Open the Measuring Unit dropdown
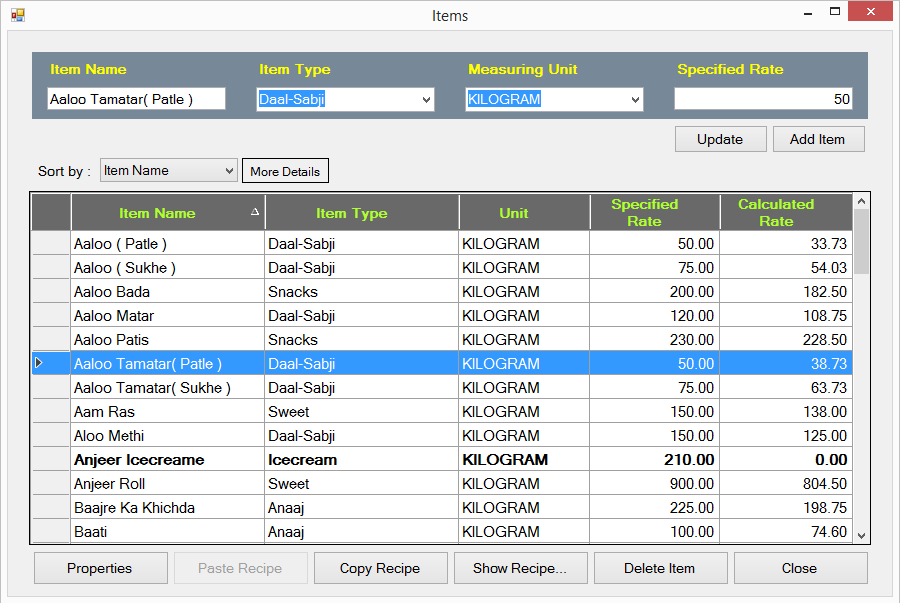This screenshot has width=900, height=603. coord(635,99)
